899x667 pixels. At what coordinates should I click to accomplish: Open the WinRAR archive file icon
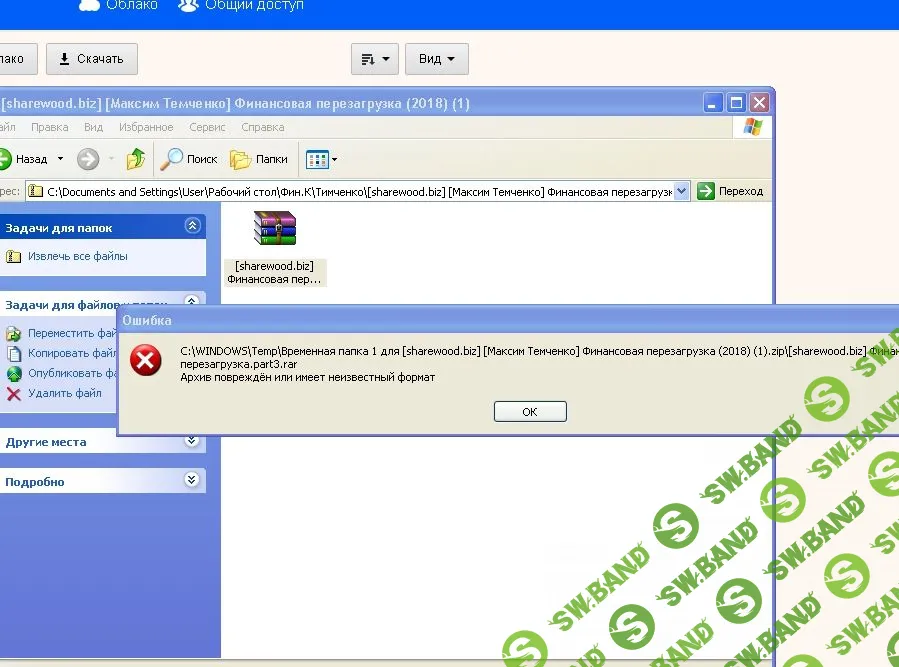click(x=275, y=228)
